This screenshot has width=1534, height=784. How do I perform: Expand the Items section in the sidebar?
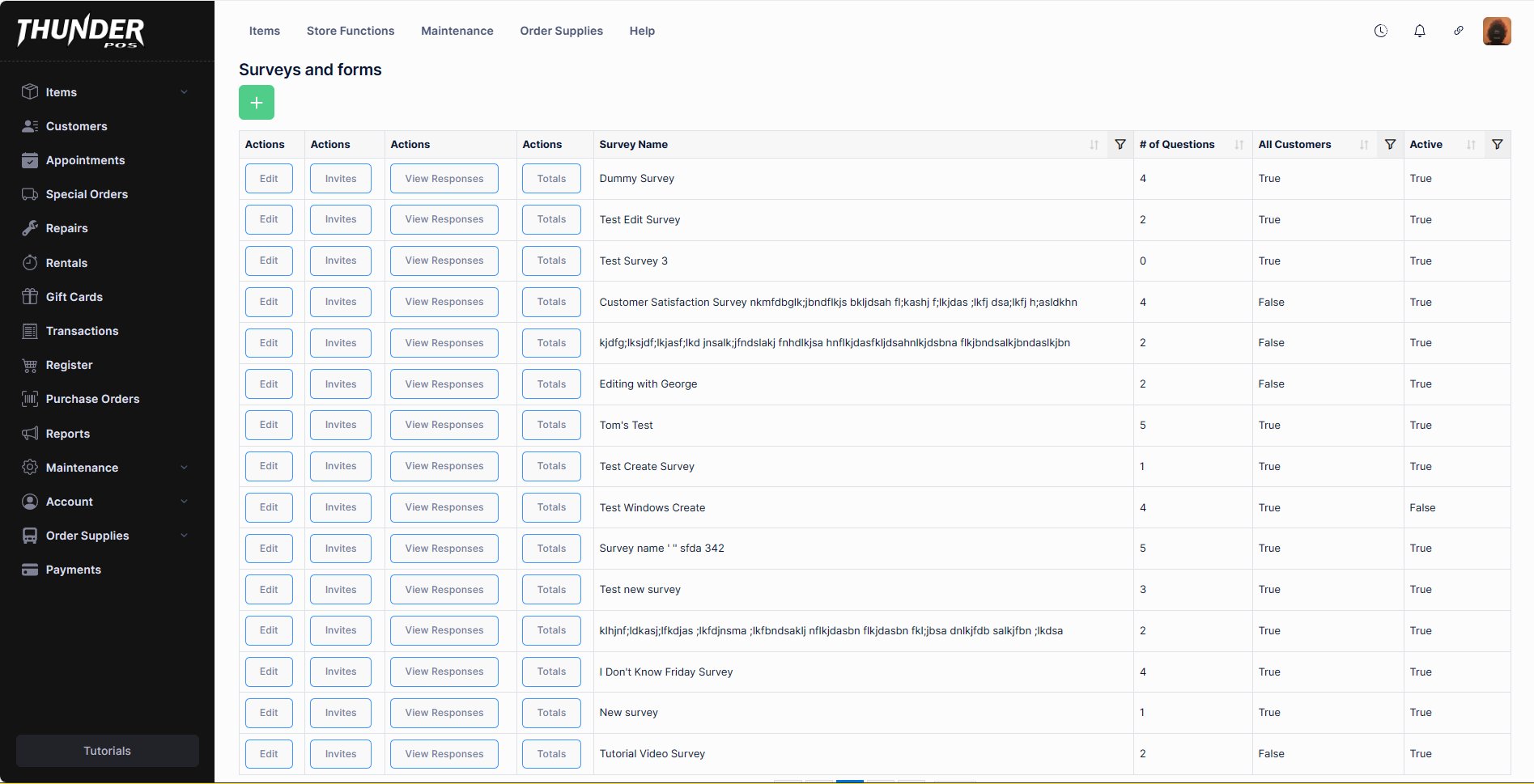pos(185,91)
